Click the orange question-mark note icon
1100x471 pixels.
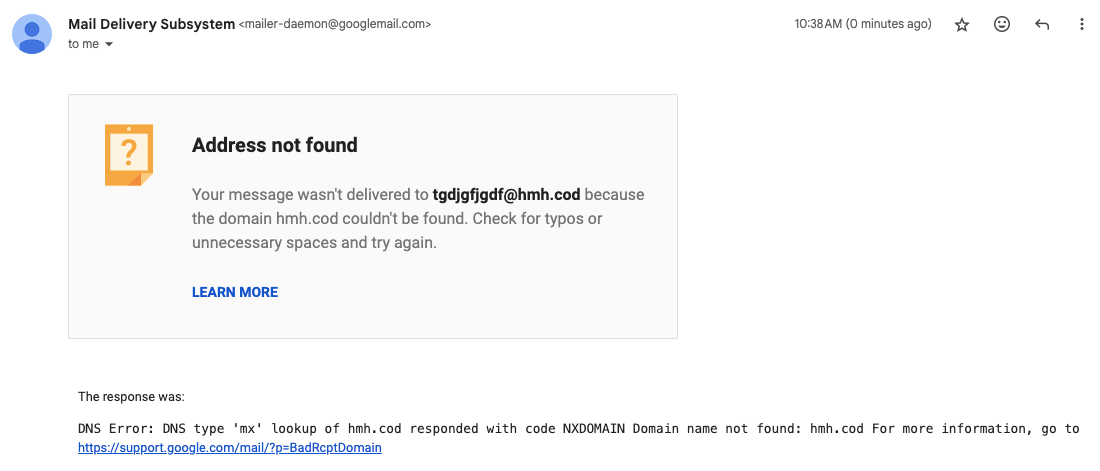coord(129,155)
